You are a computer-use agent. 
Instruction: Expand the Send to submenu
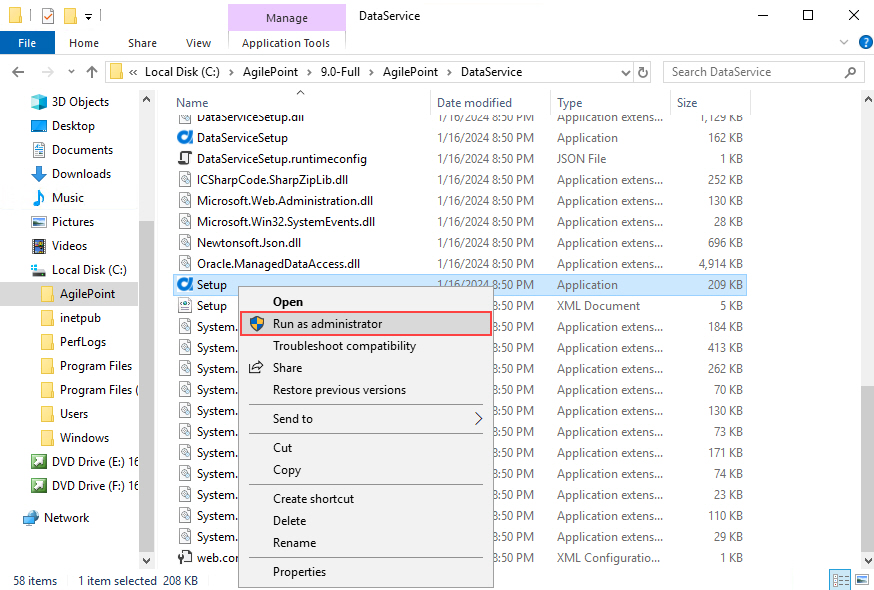click(x=478, y=419)
